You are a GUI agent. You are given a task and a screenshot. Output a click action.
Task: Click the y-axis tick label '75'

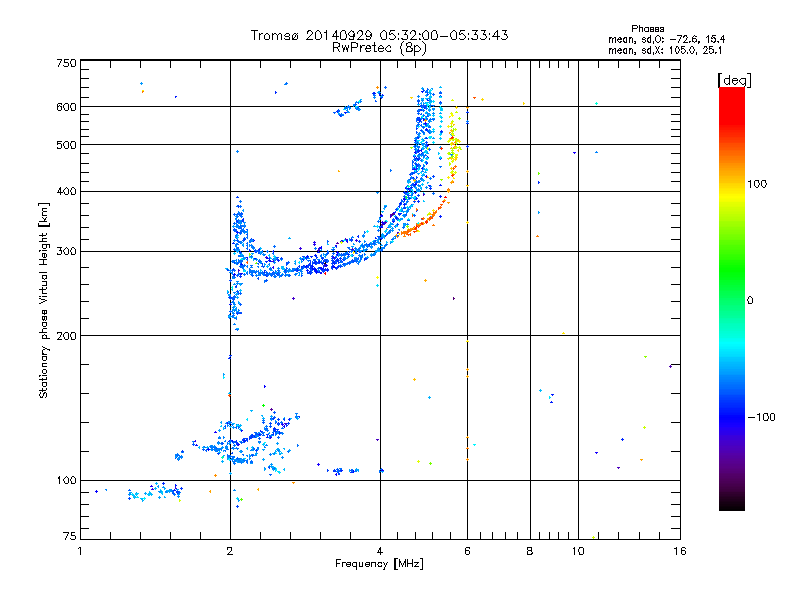[x=70, y=536]
